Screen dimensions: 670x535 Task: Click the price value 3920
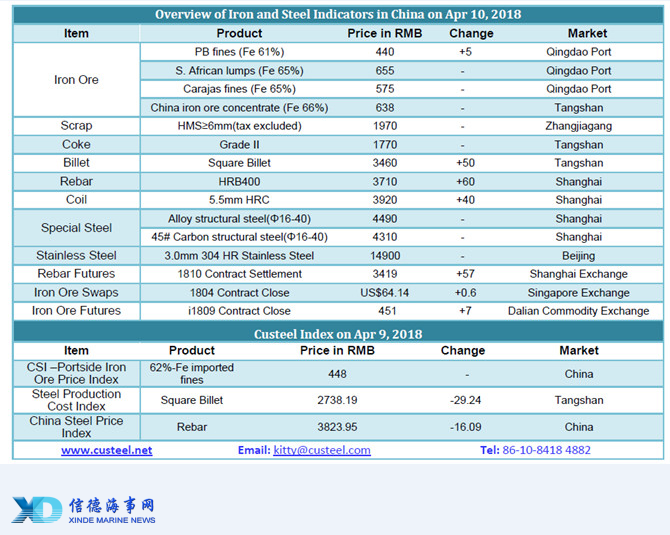tap(385, 200)
